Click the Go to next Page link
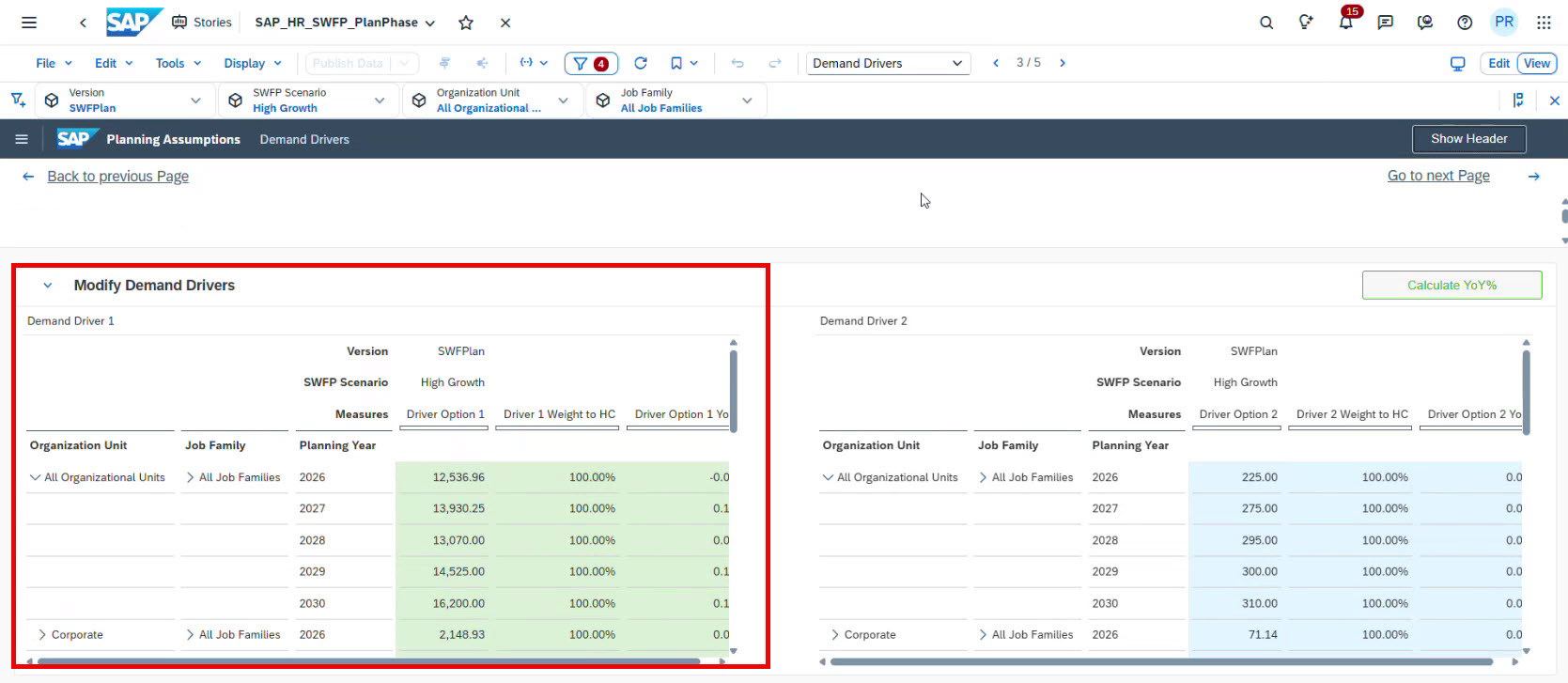Screen dimensions: 1568x683 coord(1438,176)
